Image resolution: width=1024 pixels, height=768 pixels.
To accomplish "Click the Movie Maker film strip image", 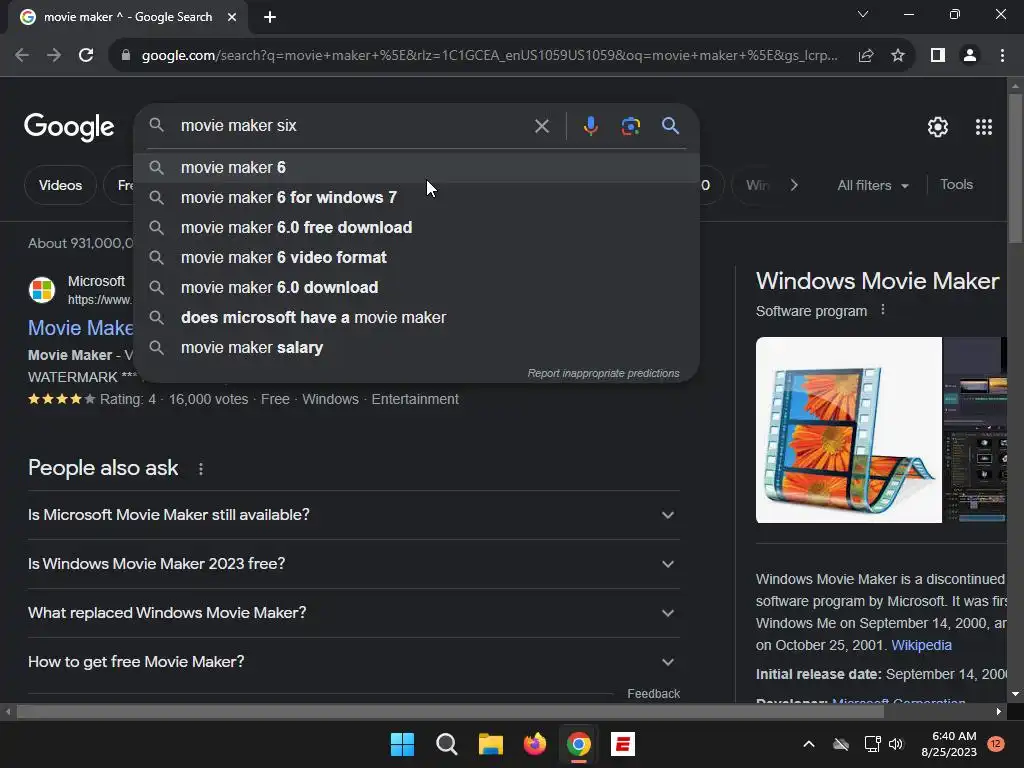I will coord(848,430).
